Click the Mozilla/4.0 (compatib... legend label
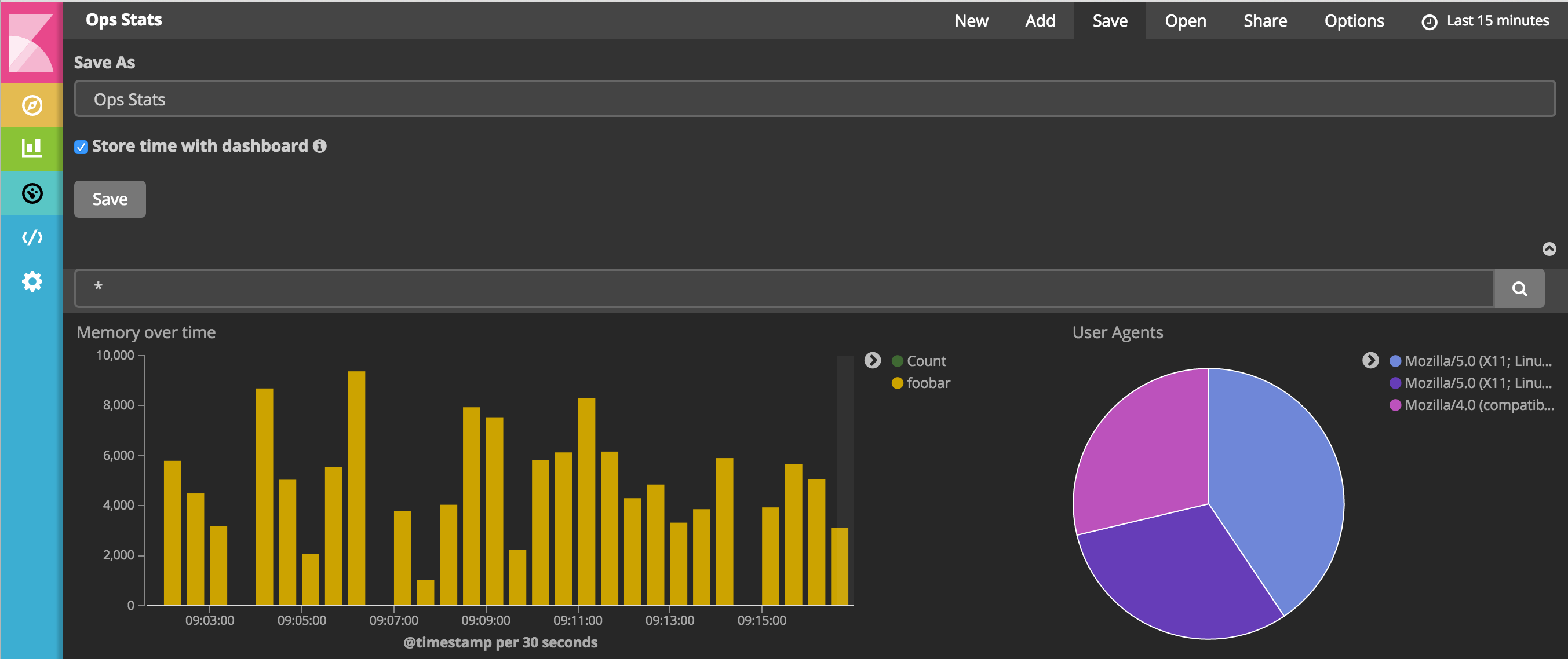 coord(1479,405)
